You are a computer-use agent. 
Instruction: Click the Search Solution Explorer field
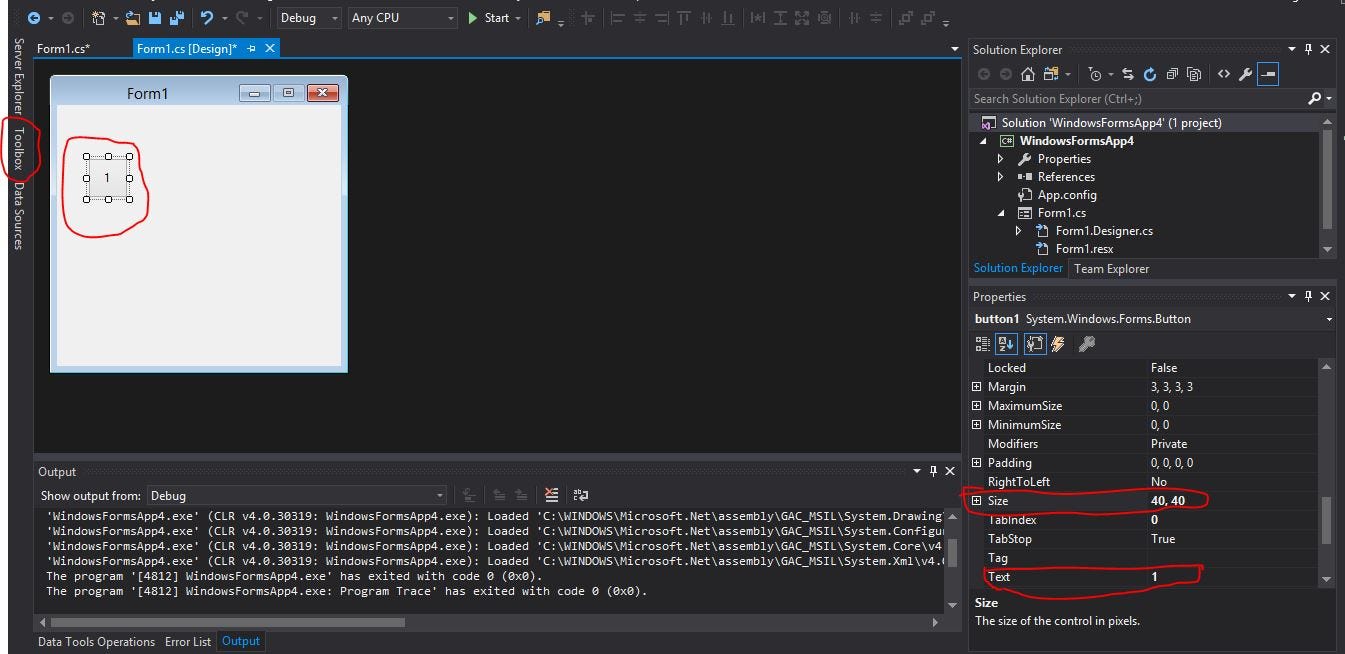pyautogui.click(x=1100, y=99)
